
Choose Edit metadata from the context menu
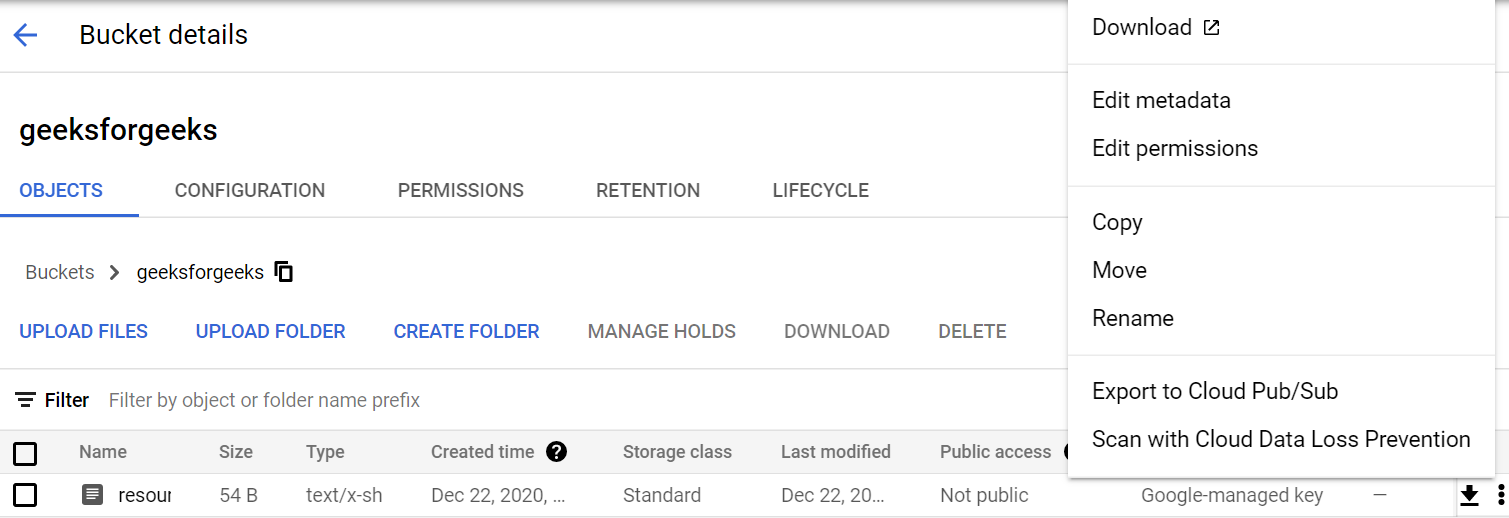1161,100
